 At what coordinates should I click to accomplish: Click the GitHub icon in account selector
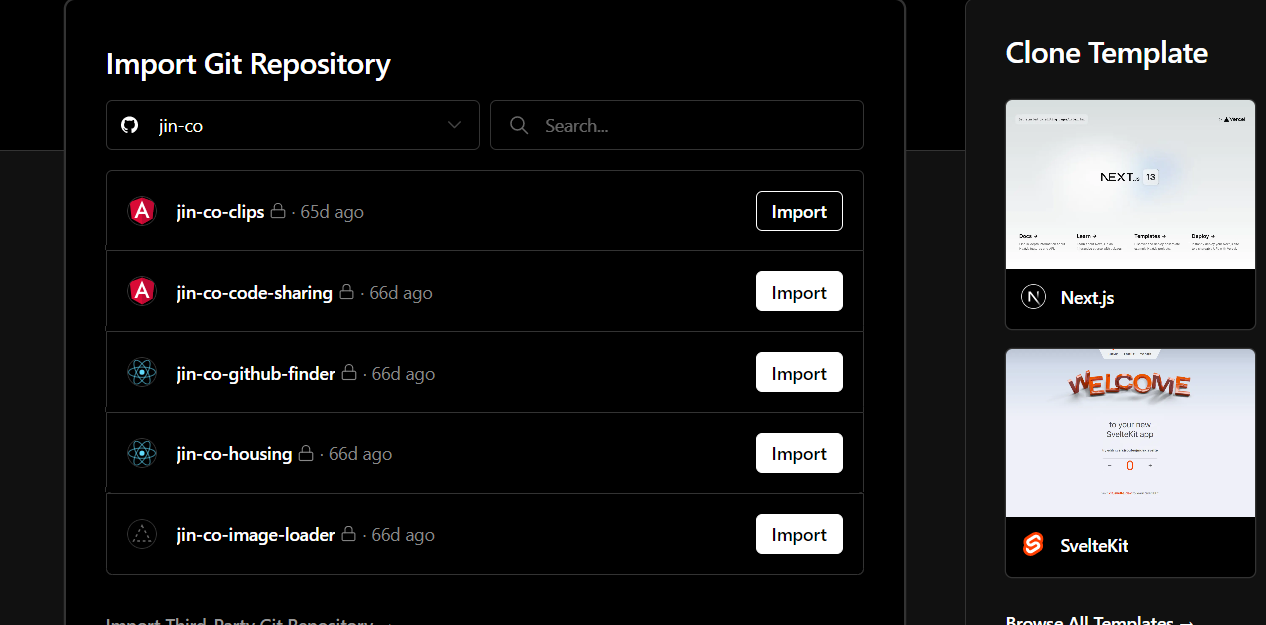click(x=129, y=125)
